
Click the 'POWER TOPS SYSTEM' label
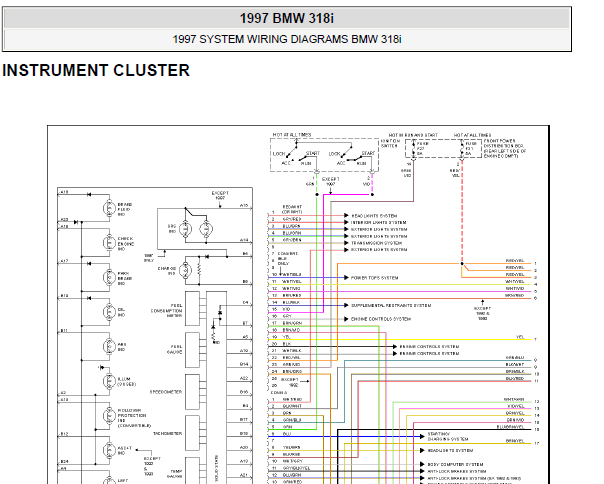click(x=374, y=278)
